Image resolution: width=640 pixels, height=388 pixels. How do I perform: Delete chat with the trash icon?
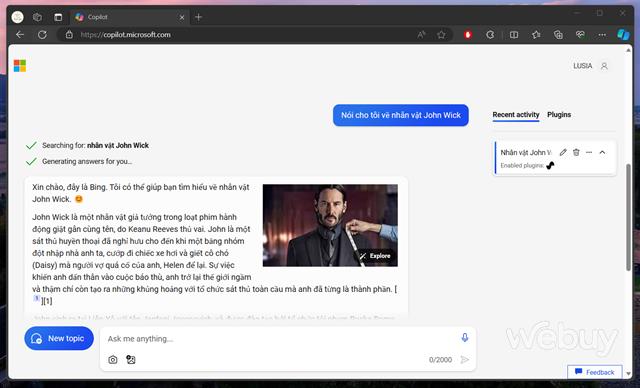tap(576, 152)
